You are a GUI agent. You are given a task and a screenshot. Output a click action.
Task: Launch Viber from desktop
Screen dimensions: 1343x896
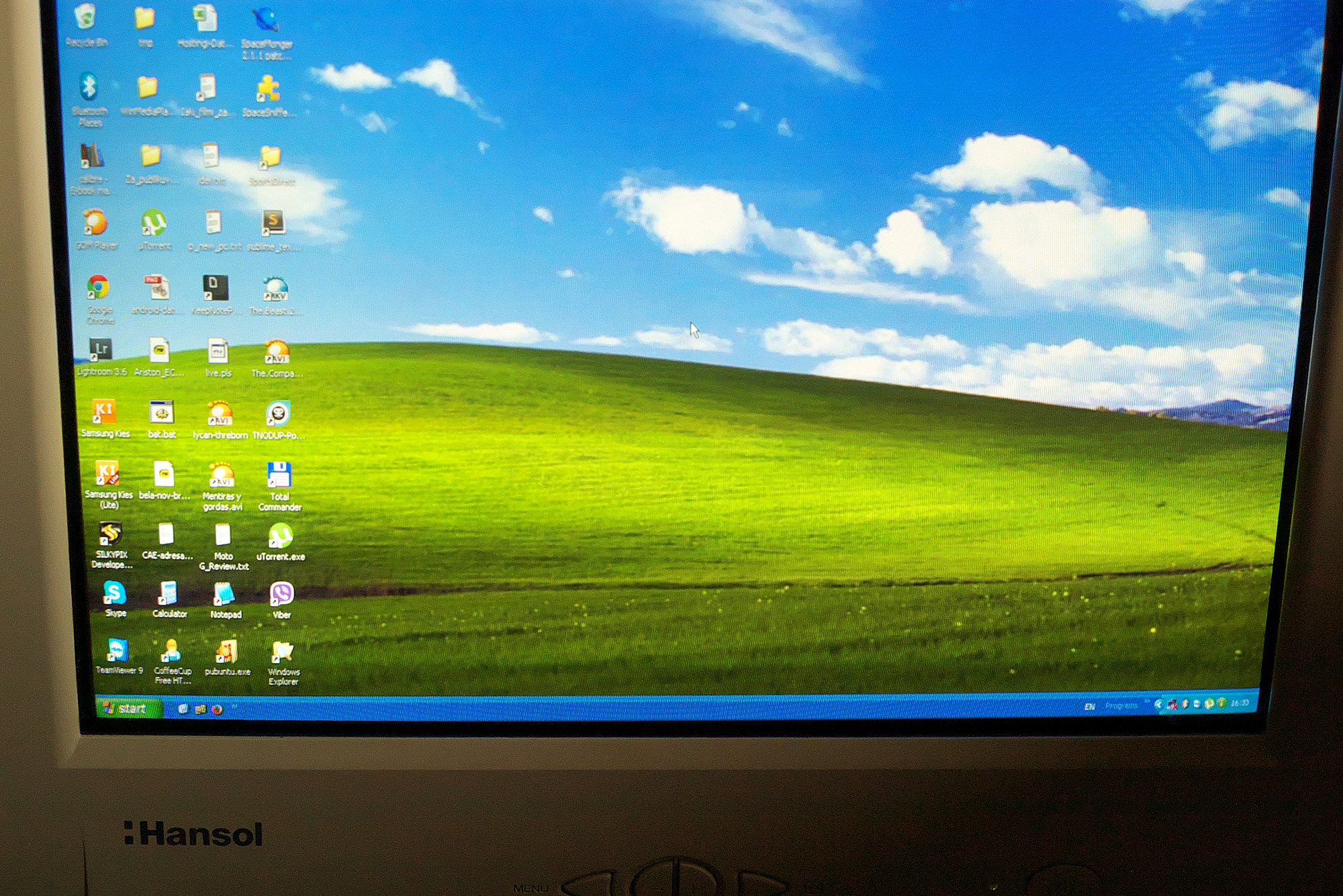282,600
